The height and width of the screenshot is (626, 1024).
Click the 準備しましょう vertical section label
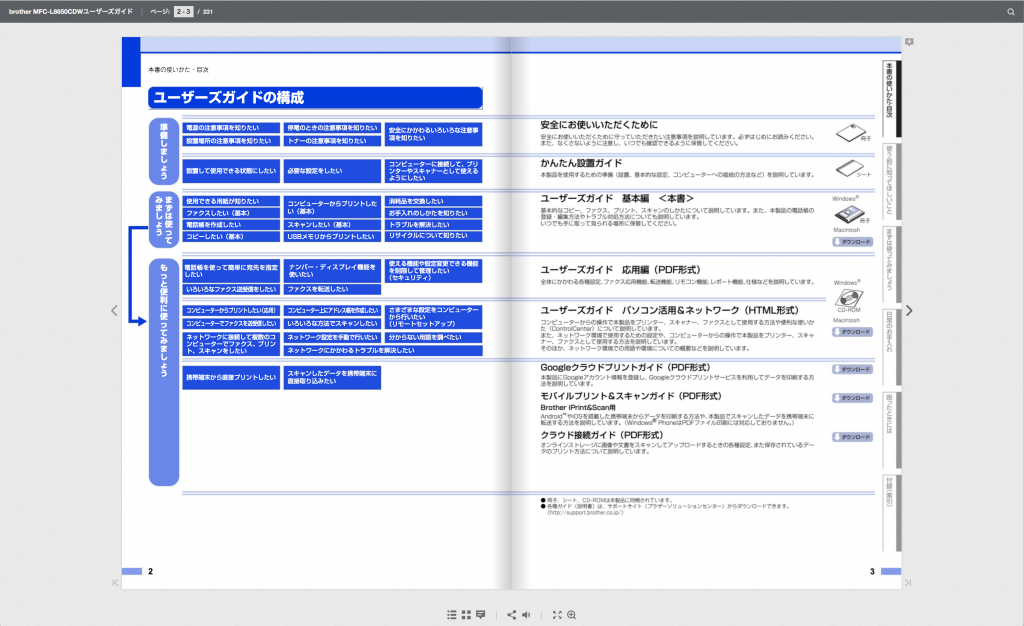tap(164, 151)
